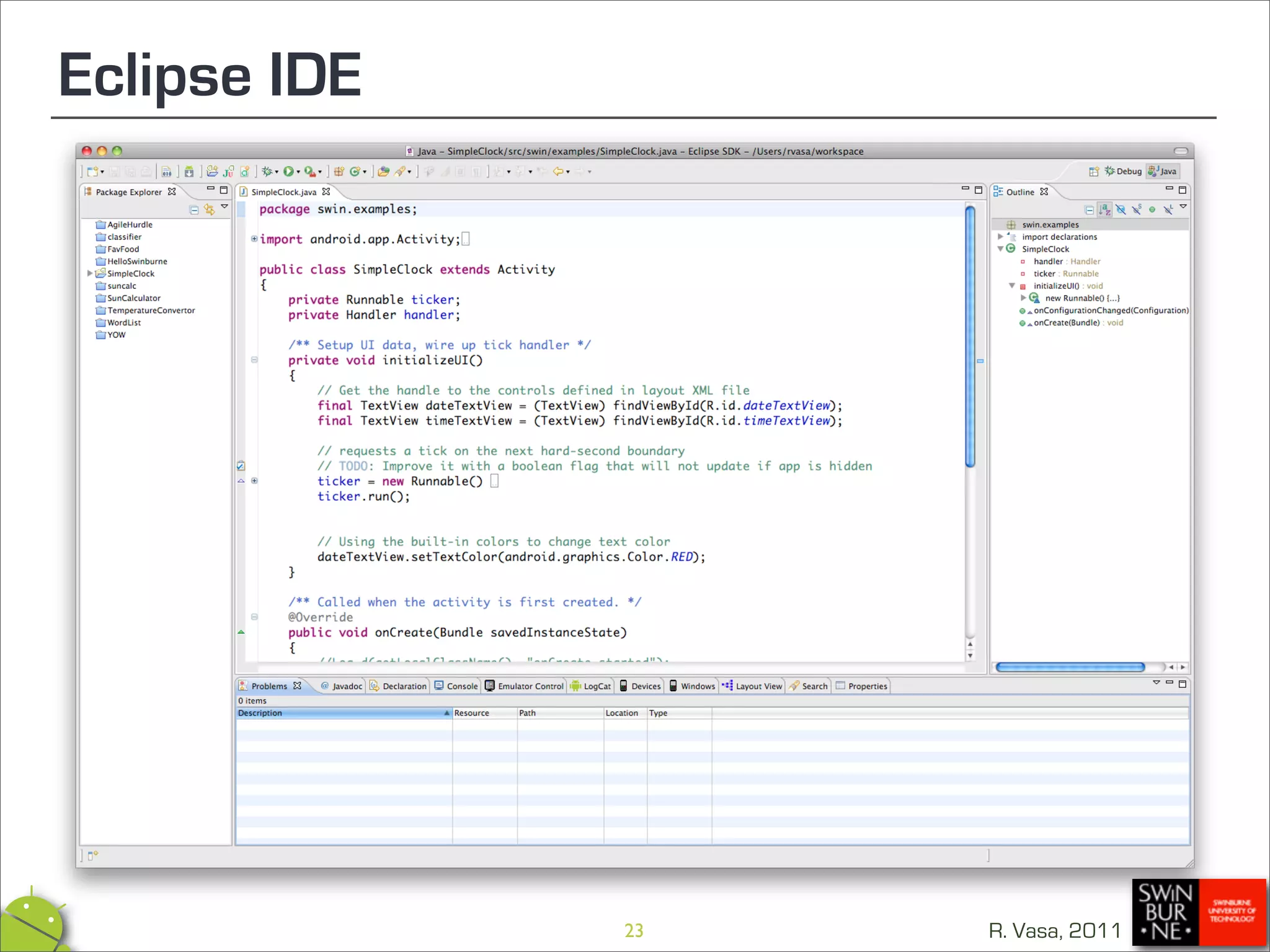This screenshot has width=1270, height=952.
Task: Click the New JUnit test icon
Action: pyautogui.click(x=228, y=172)
